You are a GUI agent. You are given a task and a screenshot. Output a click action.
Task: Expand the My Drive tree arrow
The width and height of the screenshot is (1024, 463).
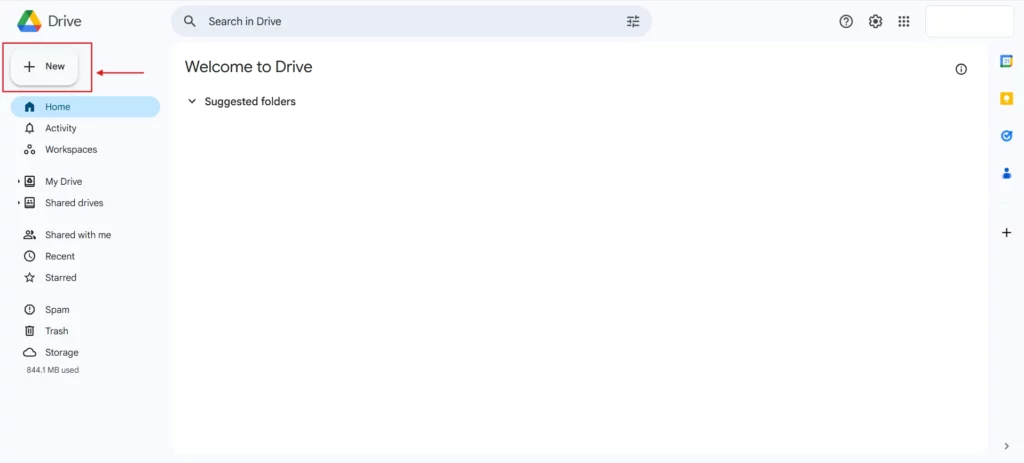pyautogui.click(x=18, y=182)
